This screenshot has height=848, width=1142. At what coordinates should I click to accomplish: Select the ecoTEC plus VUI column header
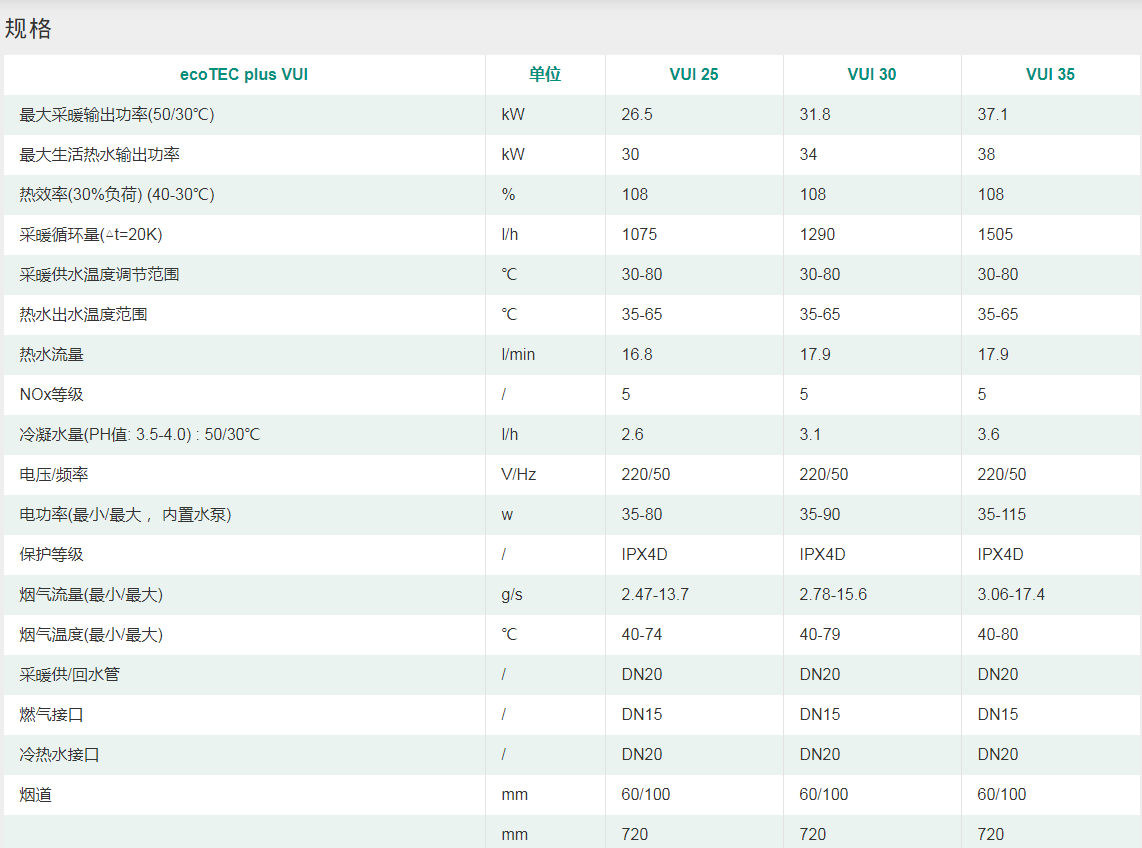[244, 74]
